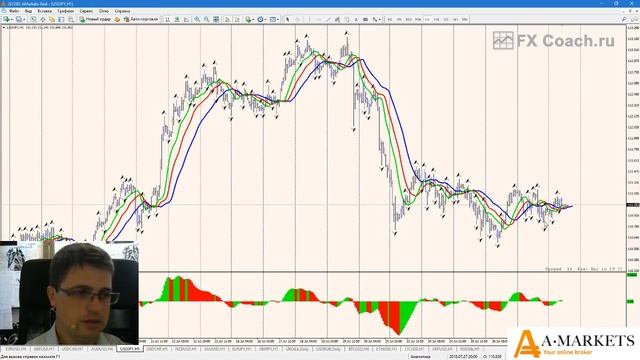Expand the New Chart dropdown arrow
This screenshot has height=360, width=640.
point(11,19)
